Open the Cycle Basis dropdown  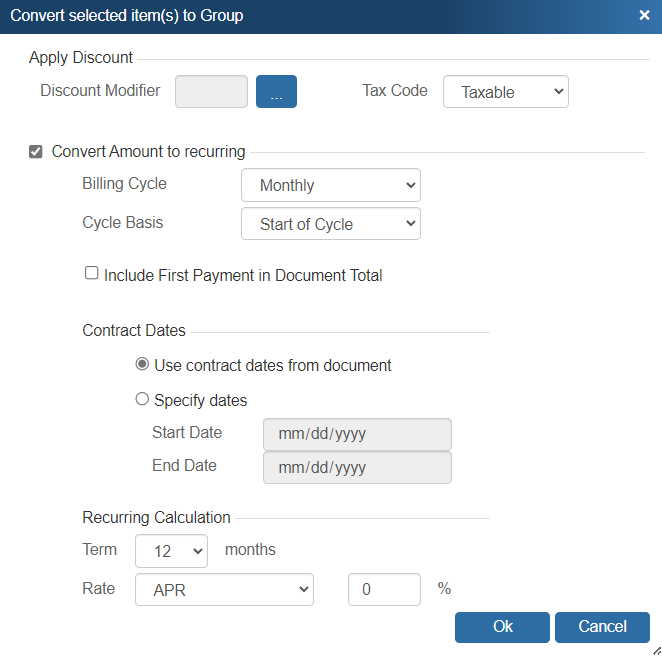[x=330, y=224]
